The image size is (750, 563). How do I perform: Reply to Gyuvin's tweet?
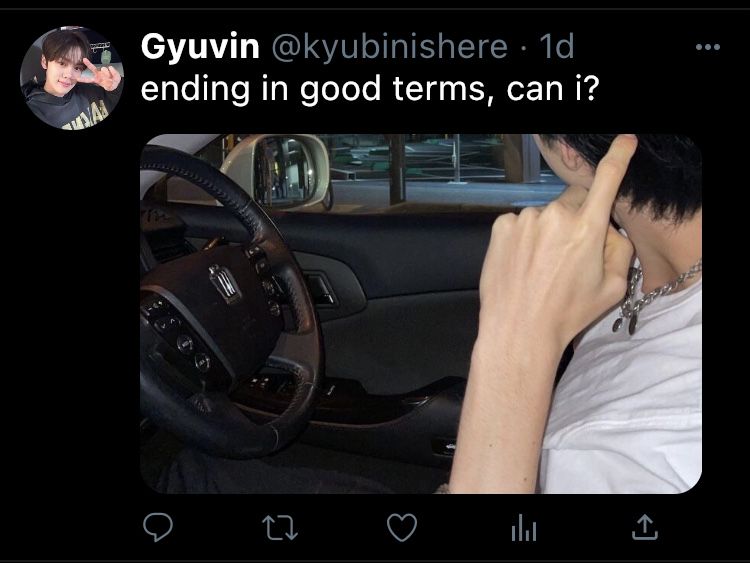click(x=158, y=527)
